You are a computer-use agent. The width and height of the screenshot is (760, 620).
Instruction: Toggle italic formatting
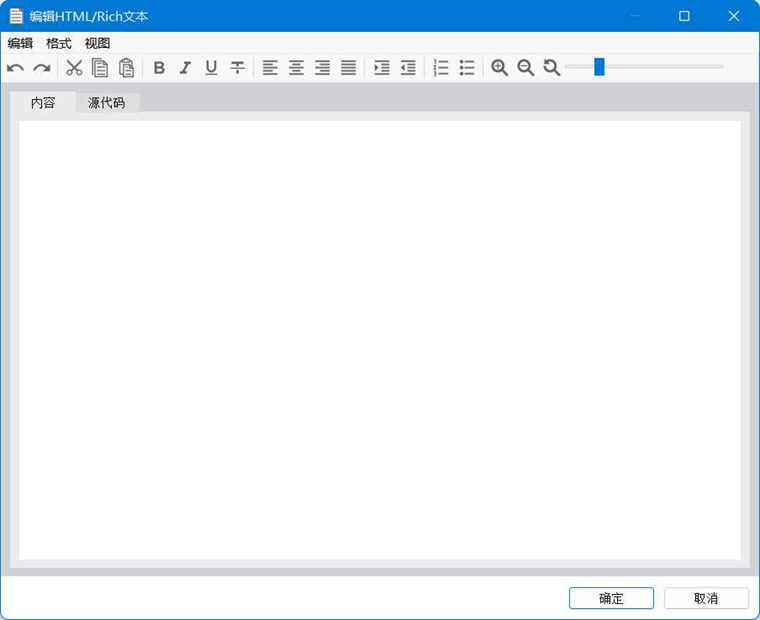click(x=185, y=67)
